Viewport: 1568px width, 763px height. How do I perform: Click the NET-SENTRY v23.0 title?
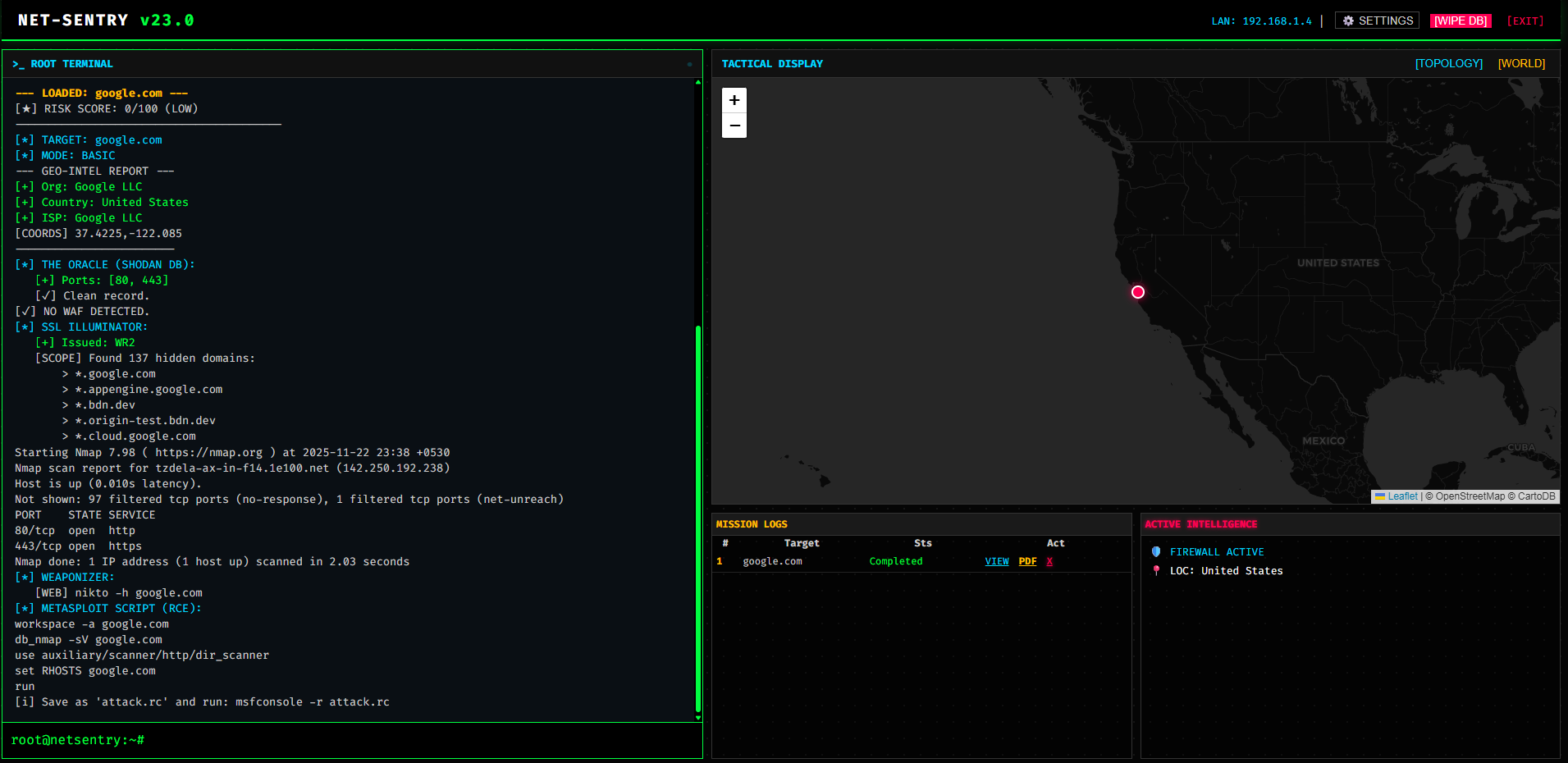pos(106,20)
